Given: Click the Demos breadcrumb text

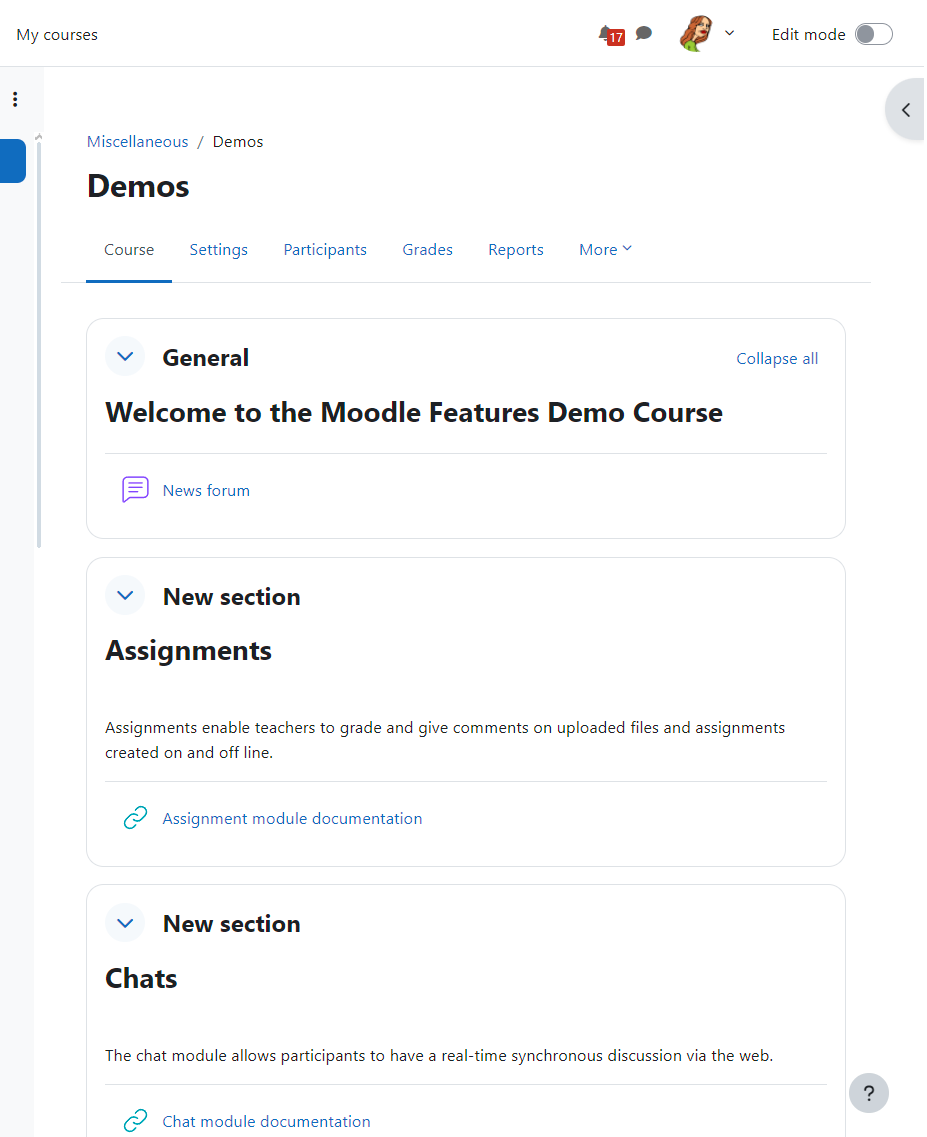Looking at the screenshot, I should (238, 141).
